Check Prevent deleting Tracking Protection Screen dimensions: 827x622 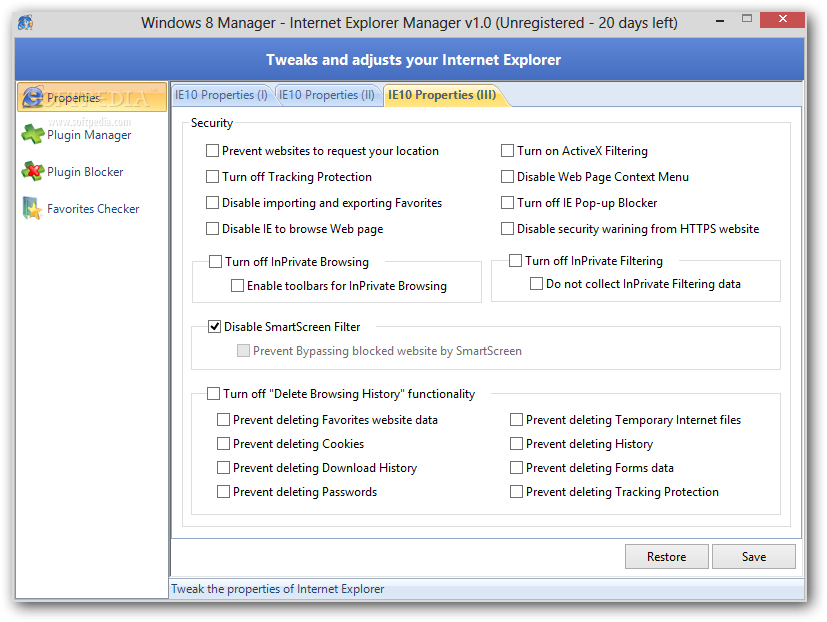coord(516,492)
